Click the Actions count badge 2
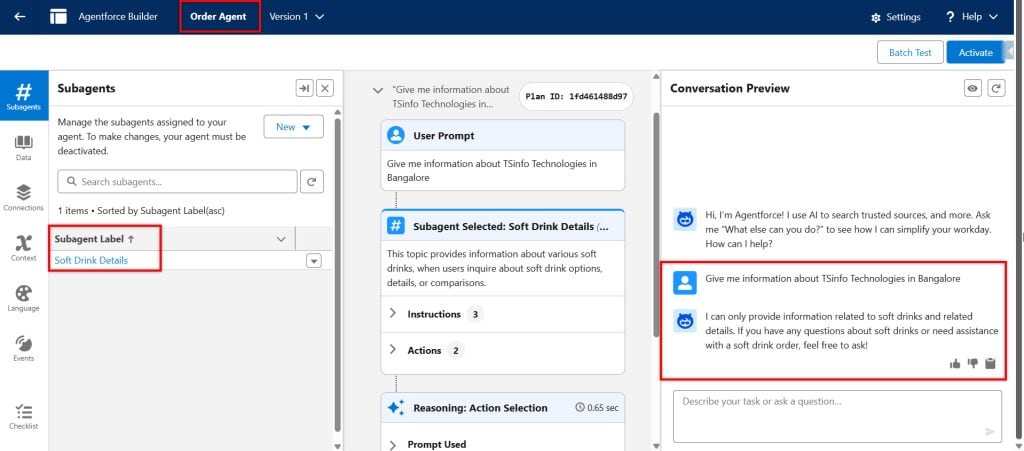This screenshot has height=451, width=1024. point(456,350)
